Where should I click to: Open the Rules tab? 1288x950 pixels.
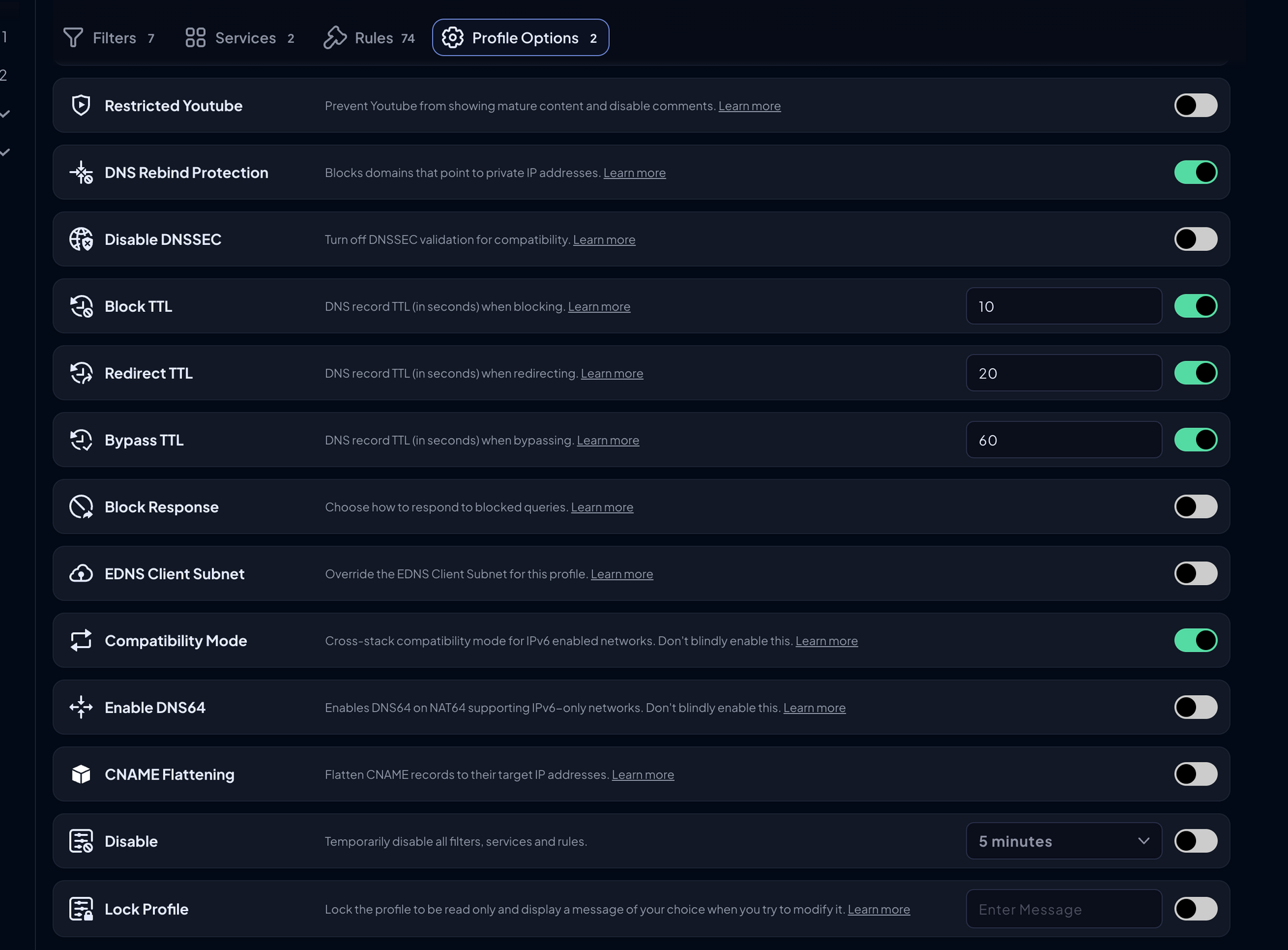coord(370,38)
